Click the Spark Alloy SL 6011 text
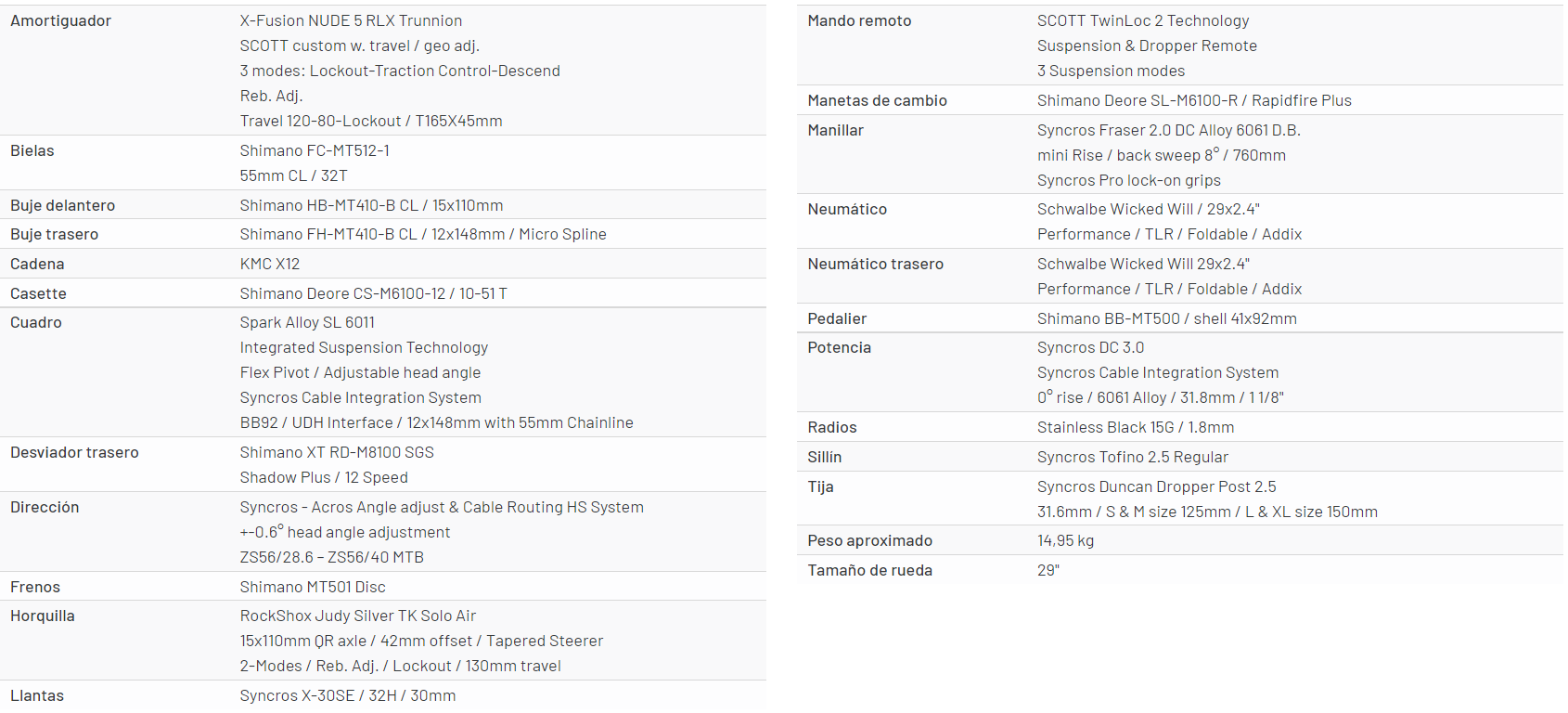The image size is (1568, 713). tap(307, 322)
